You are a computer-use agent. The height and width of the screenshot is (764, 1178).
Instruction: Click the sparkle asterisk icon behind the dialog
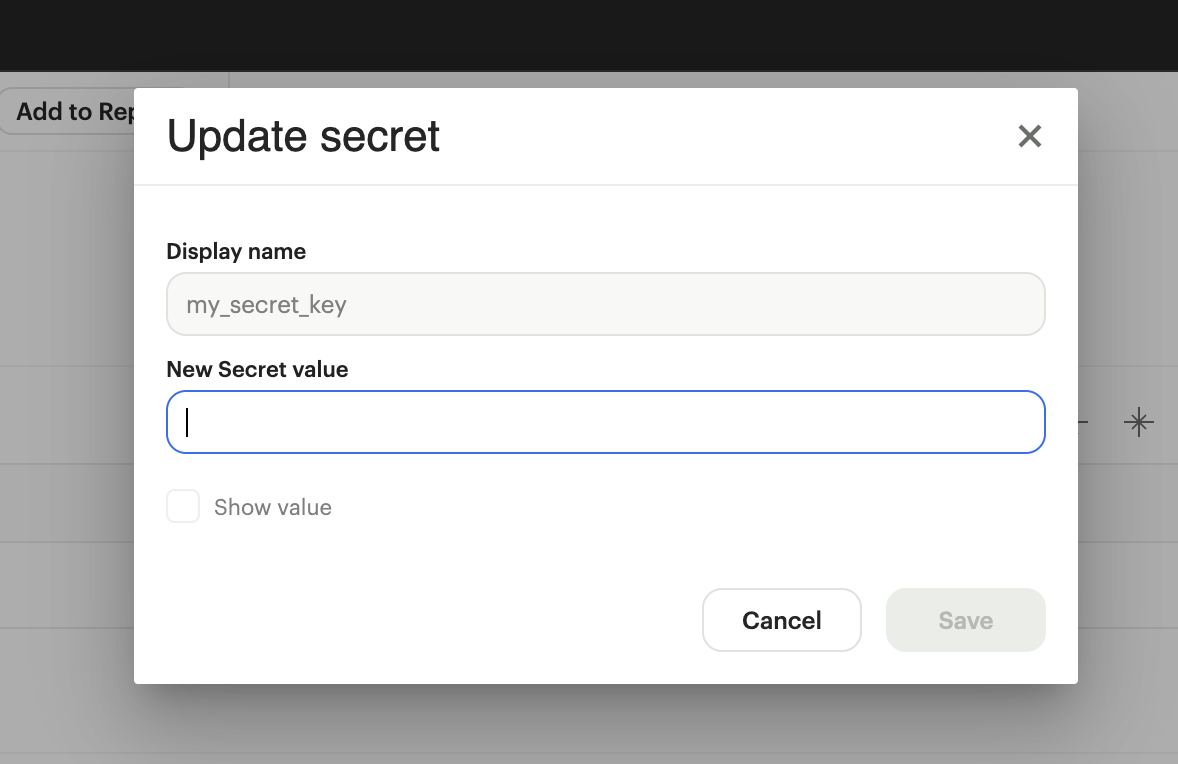(x=1138, y=422)
